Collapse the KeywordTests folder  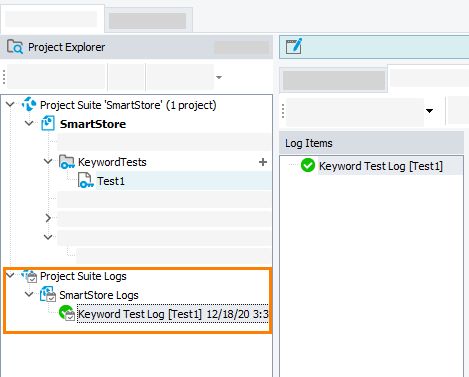coord(48,161)
